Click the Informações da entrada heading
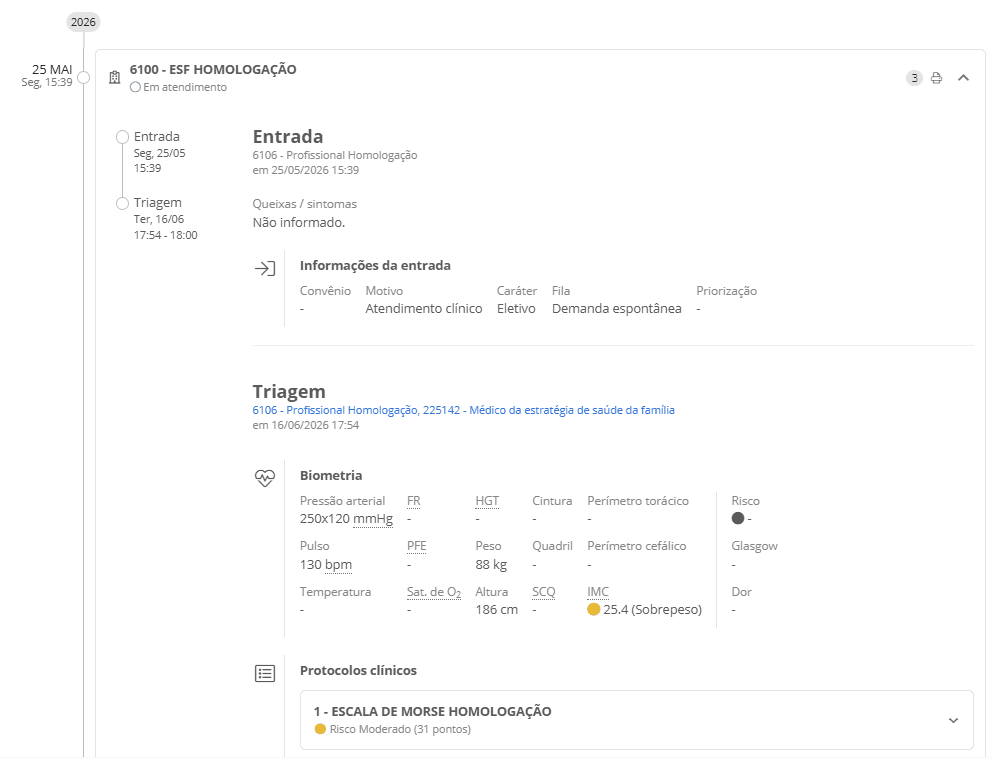994x763 pixels. pyautogui.click(x=375, y=266)
